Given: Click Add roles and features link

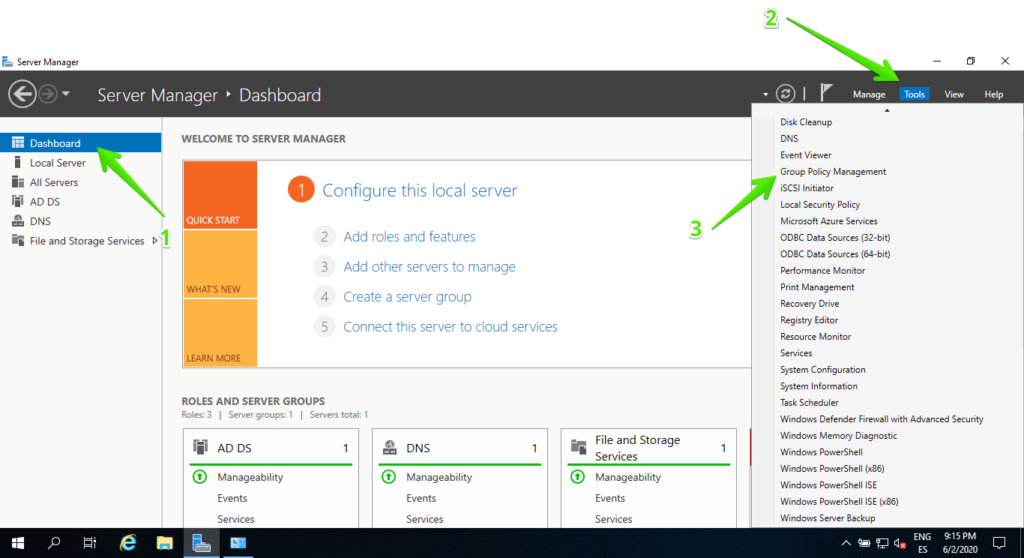Looking at the screenshot, I should coord(409,237).
